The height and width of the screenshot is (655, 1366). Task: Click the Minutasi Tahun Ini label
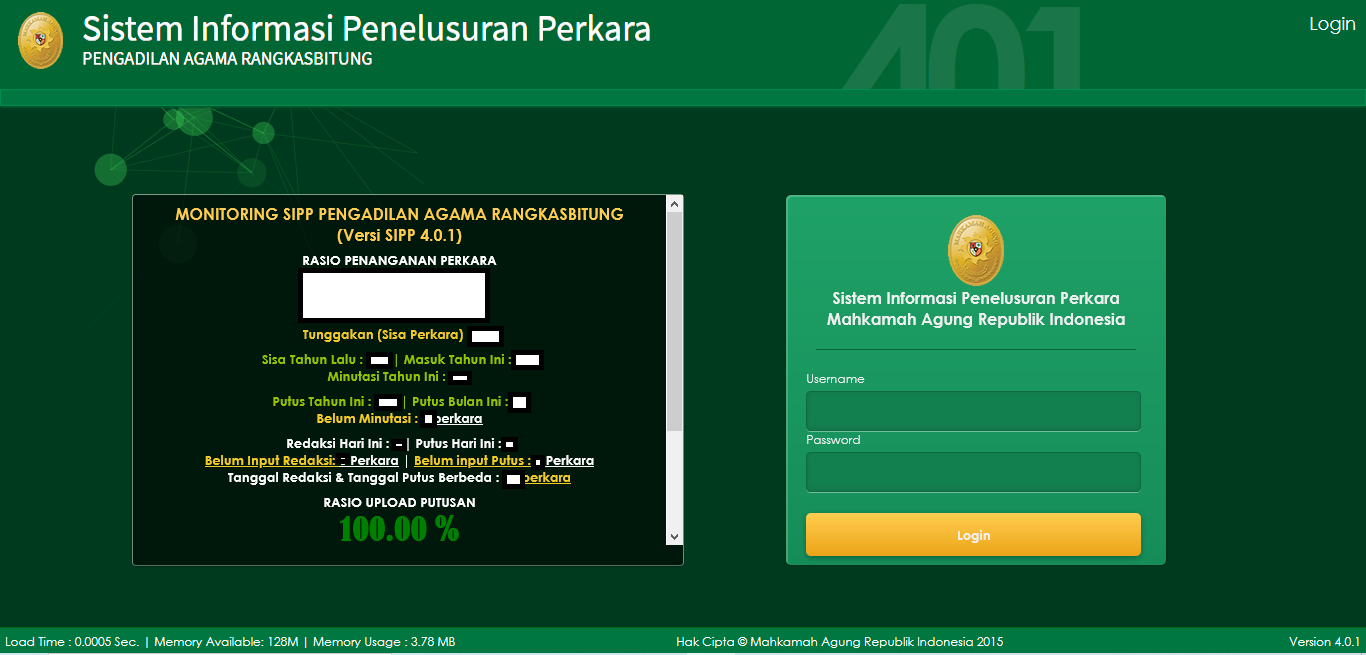pyautogui.click(x=387, y=377)
